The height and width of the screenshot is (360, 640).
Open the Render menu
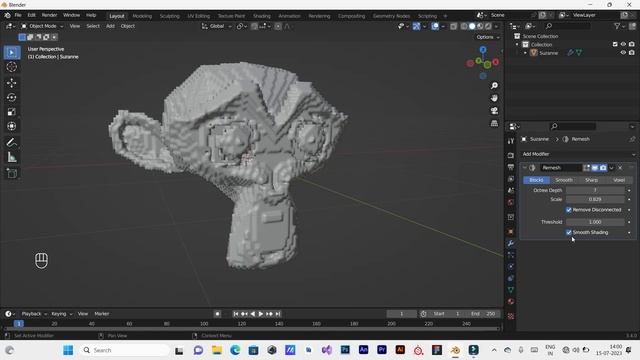[49, 15]
